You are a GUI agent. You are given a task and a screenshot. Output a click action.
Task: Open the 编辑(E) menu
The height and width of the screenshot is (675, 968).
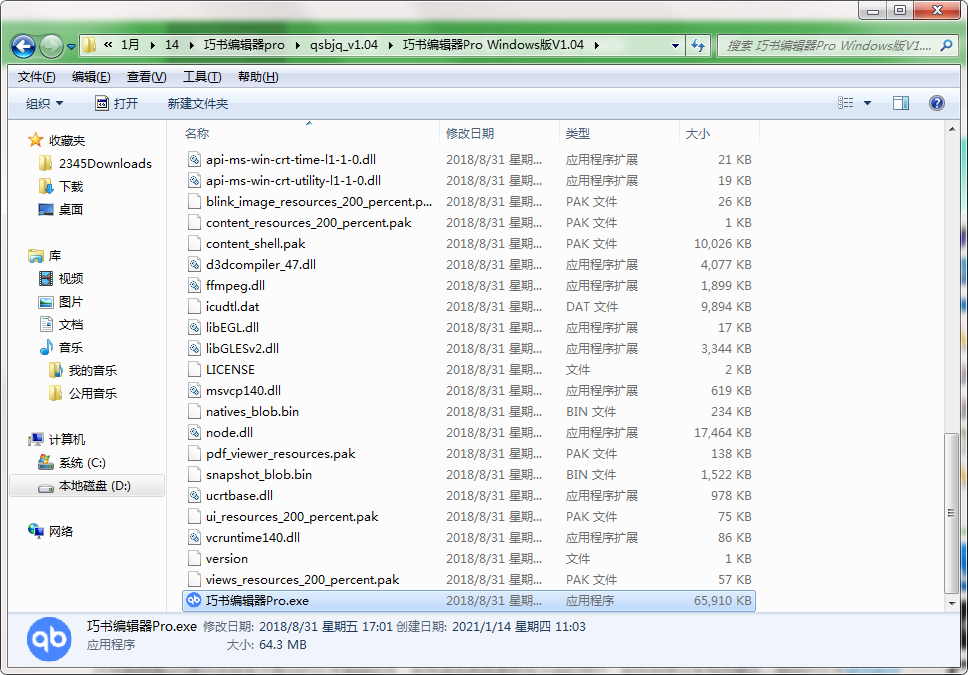pyautogui.click(x=91, y=77)
